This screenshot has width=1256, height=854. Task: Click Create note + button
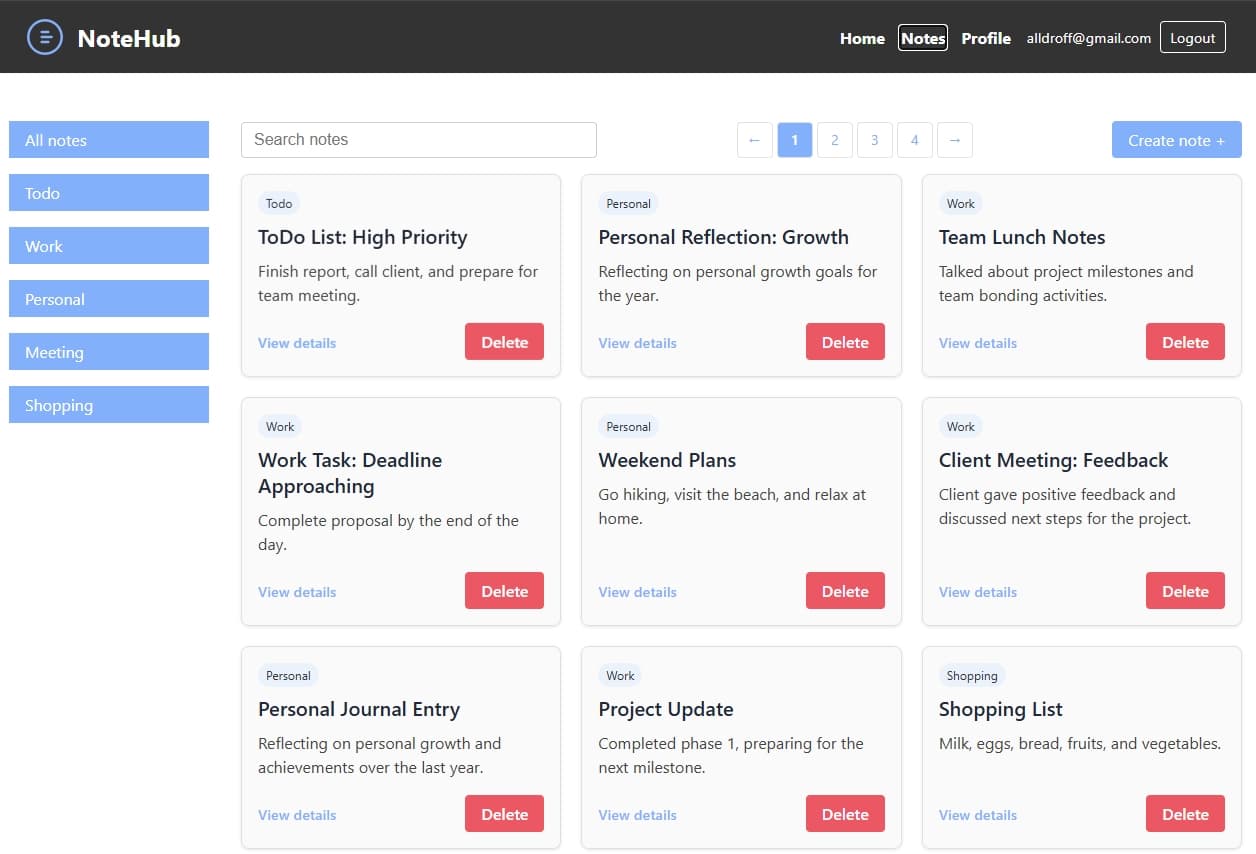(1177, 140)
